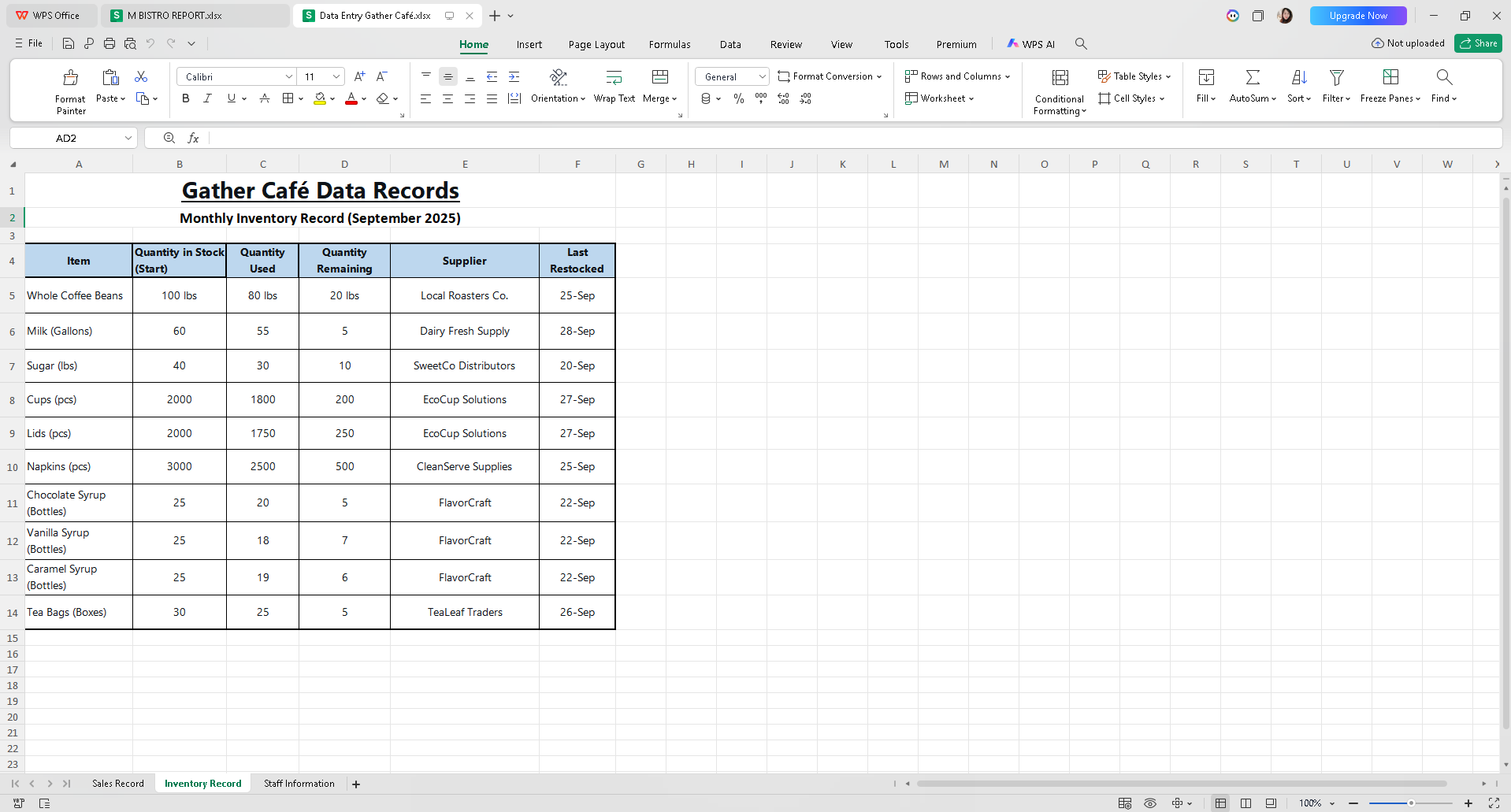Screen dimensions: 1511x812
Task: Cut selection with the scissors icon
Action: 141,76
